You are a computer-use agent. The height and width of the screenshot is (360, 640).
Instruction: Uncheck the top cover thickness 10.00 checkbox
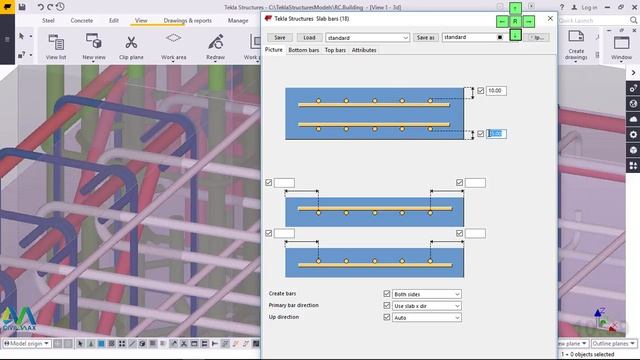click(x=481, y=91)
